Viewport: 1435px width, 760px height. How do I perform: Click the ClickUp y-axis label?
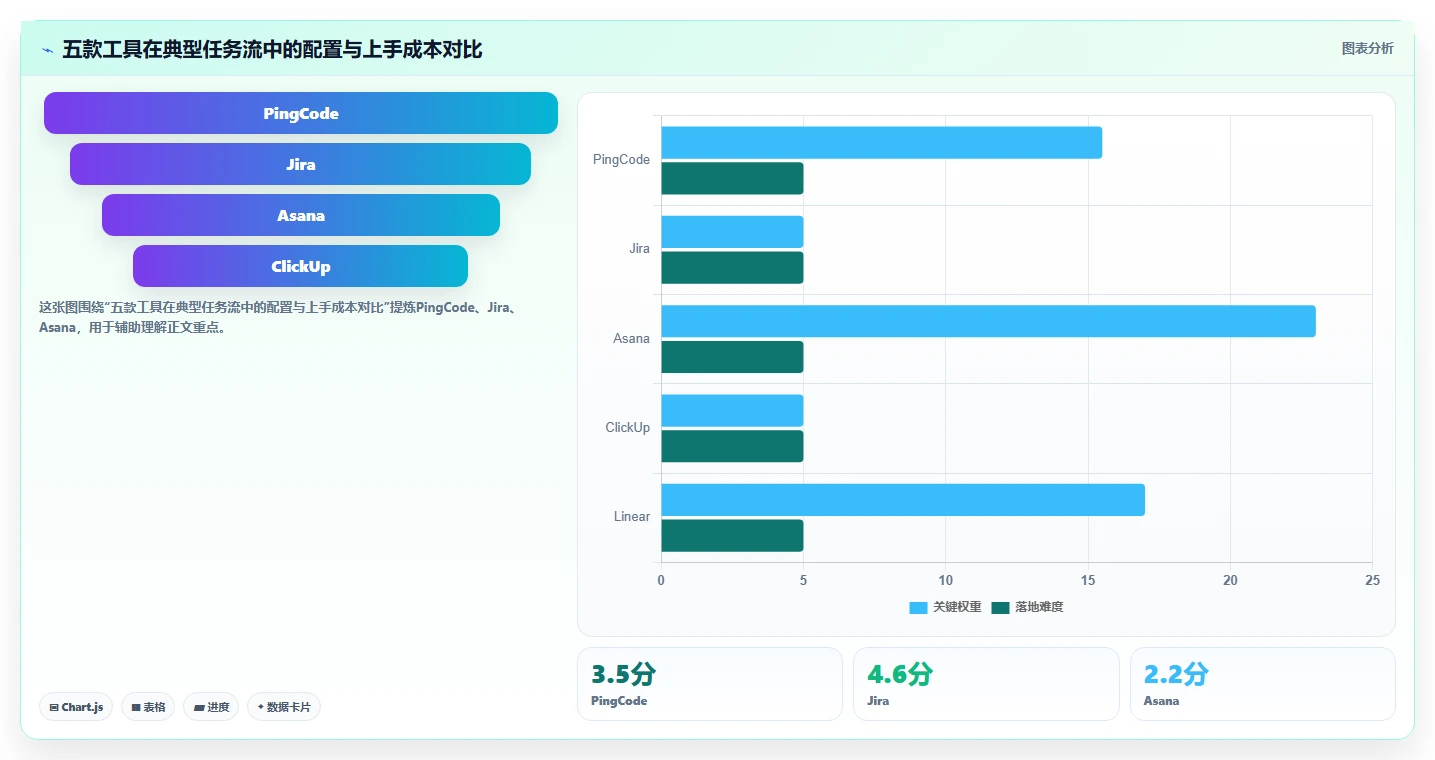(x=627, y=427)
